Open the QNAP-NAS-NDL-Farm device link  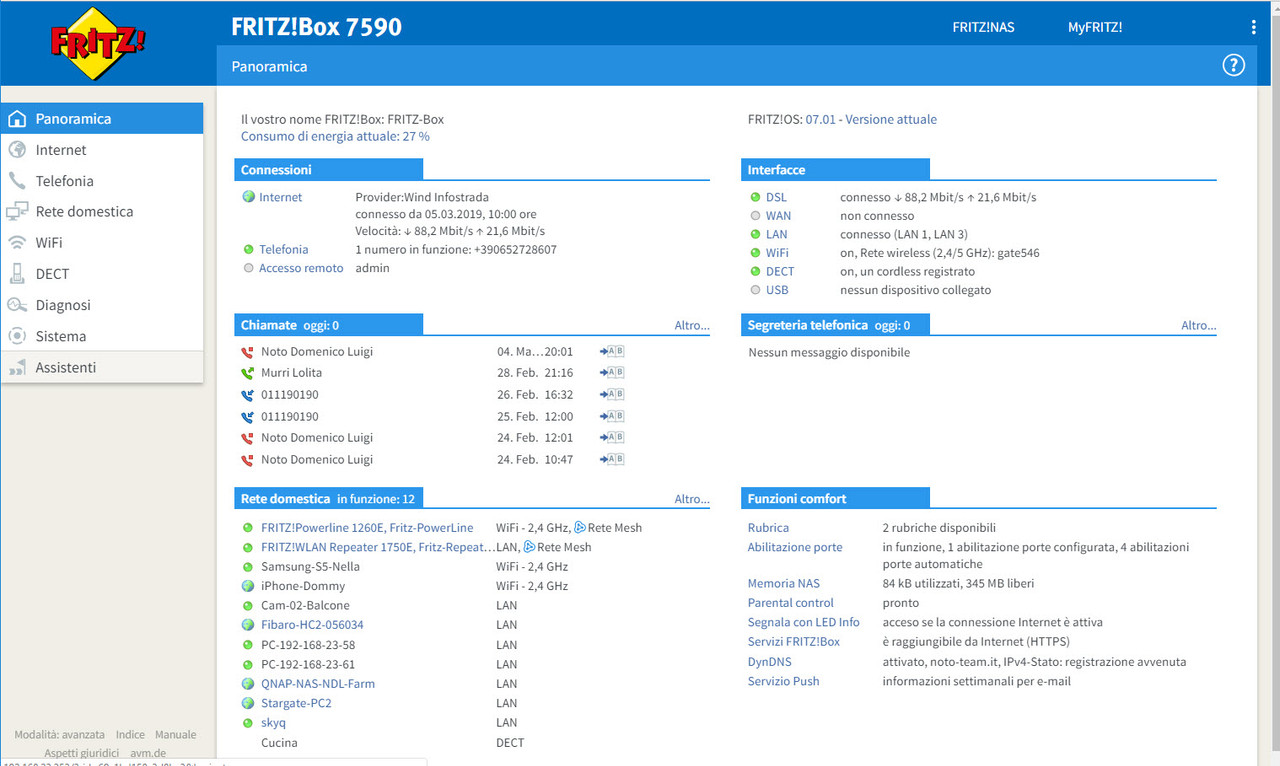point(318,683)
